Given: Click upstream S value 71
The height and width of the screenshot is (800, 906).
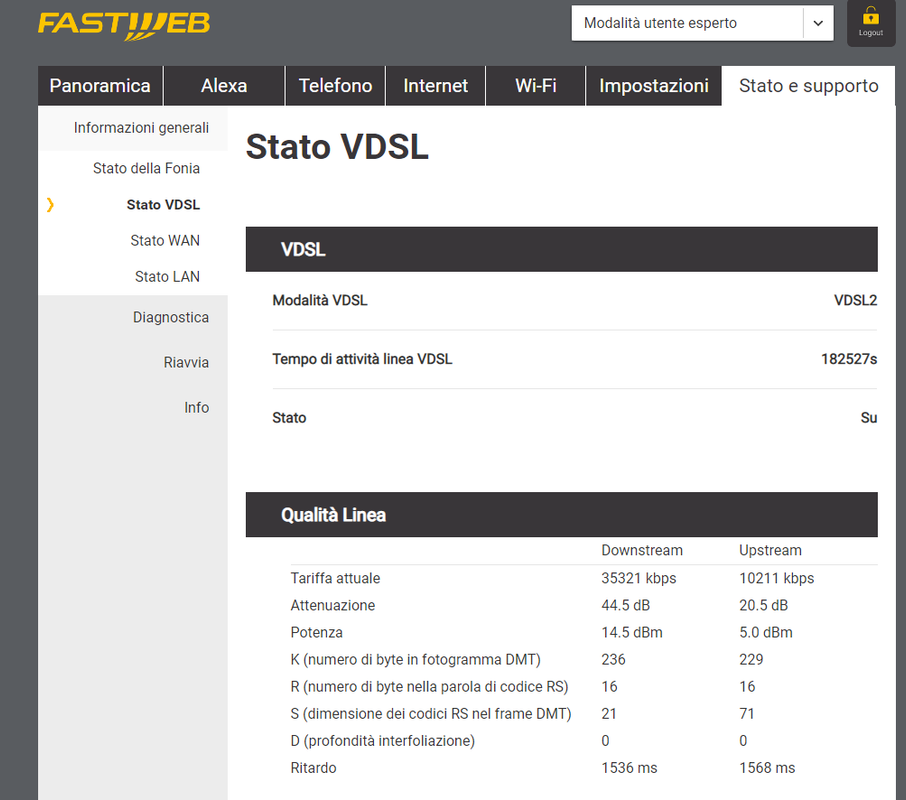Looking at the screenshot, I should [747, 714].
